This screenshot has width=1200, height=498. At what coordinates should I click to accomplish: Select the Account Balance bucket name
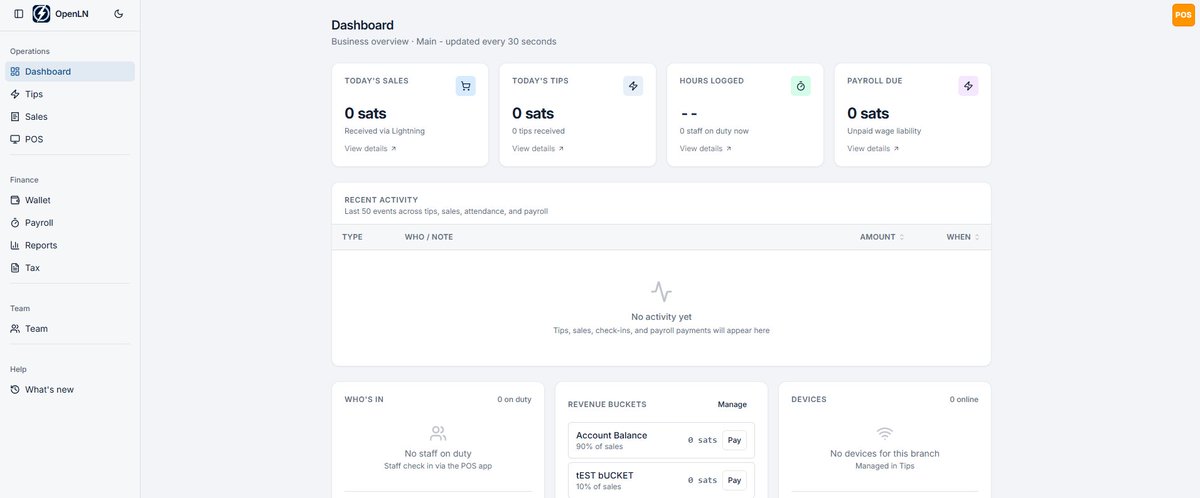(611, 435)
